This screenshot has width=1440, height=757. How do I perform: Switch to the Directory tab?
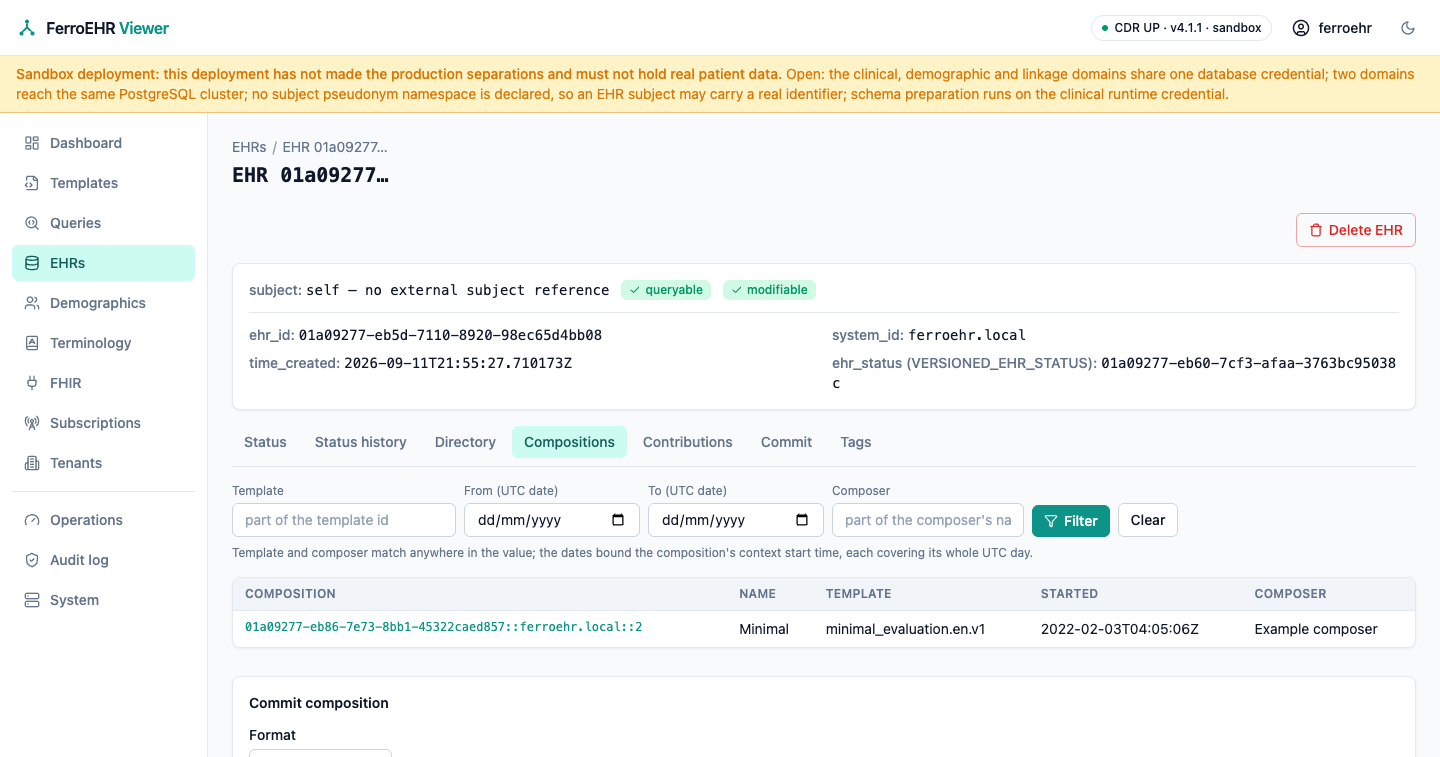click(x=465, y=442)
